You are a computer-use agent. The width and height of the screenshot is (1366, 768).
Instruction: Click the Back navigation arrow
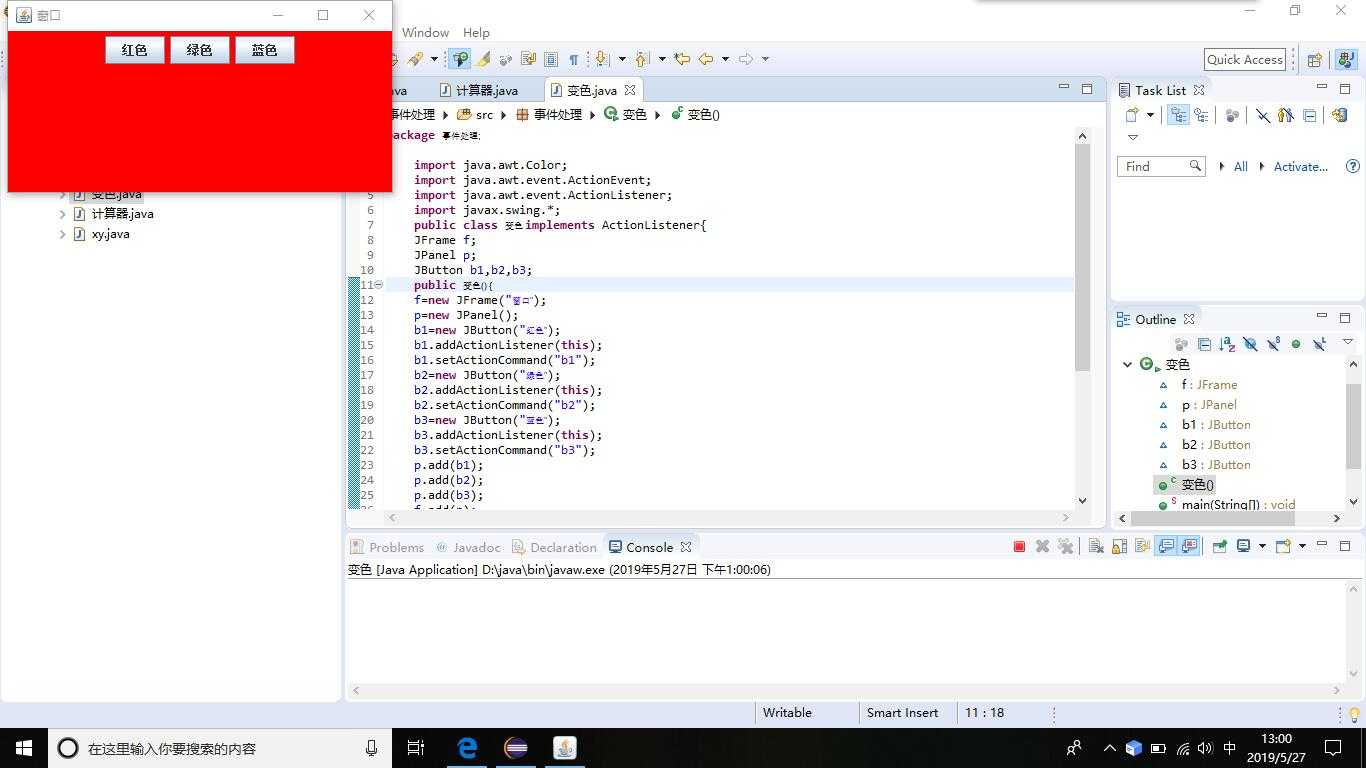coord(706,59)
